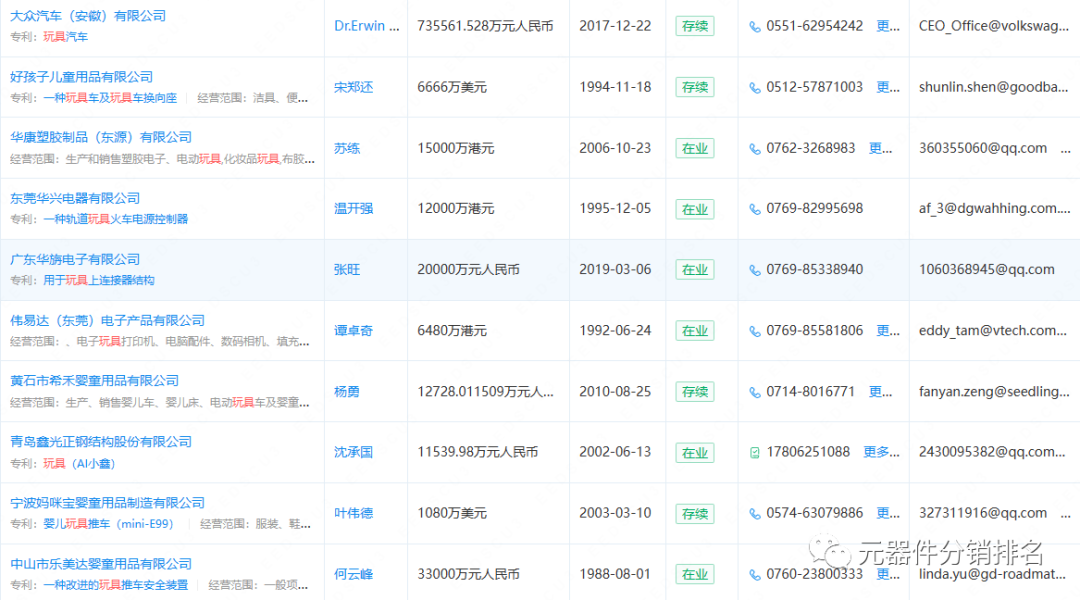Click phone icon beside 0769-85338940
Viewport: 1080px width, 600px height.
[x=755, y=270]
